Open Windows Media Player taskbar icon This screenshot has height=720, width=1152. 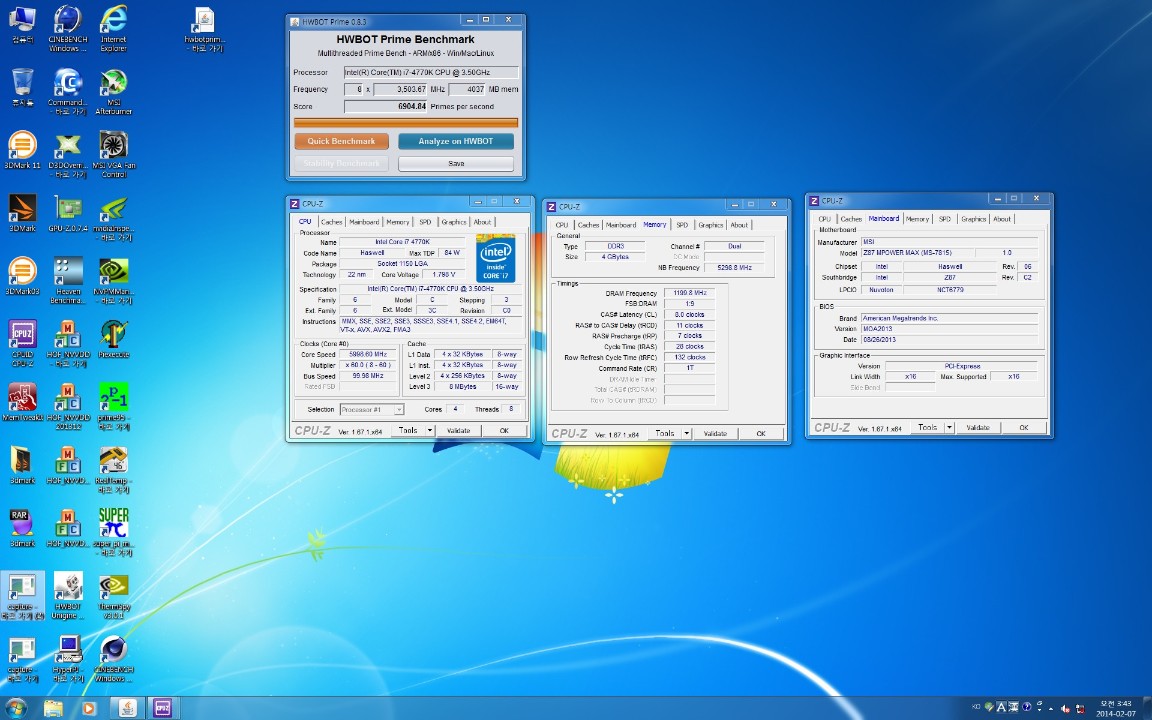click(88, 708)
